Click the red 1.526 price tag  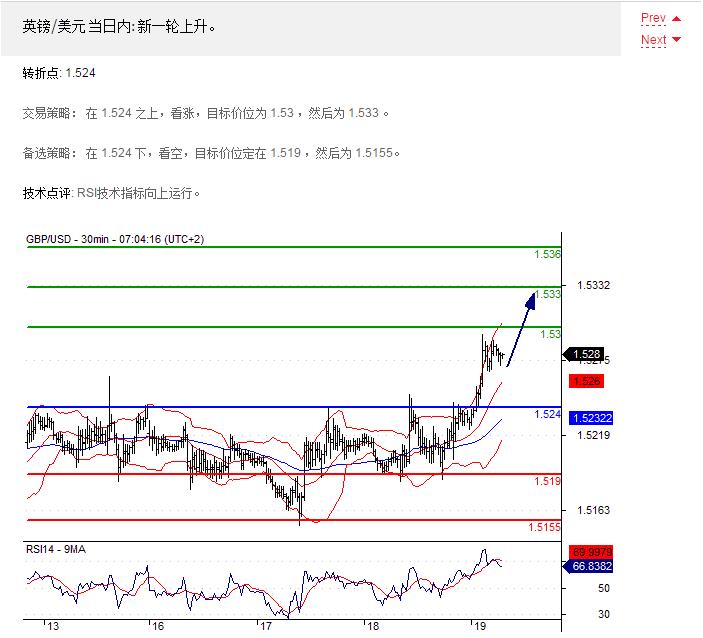[x=586, y=382]
